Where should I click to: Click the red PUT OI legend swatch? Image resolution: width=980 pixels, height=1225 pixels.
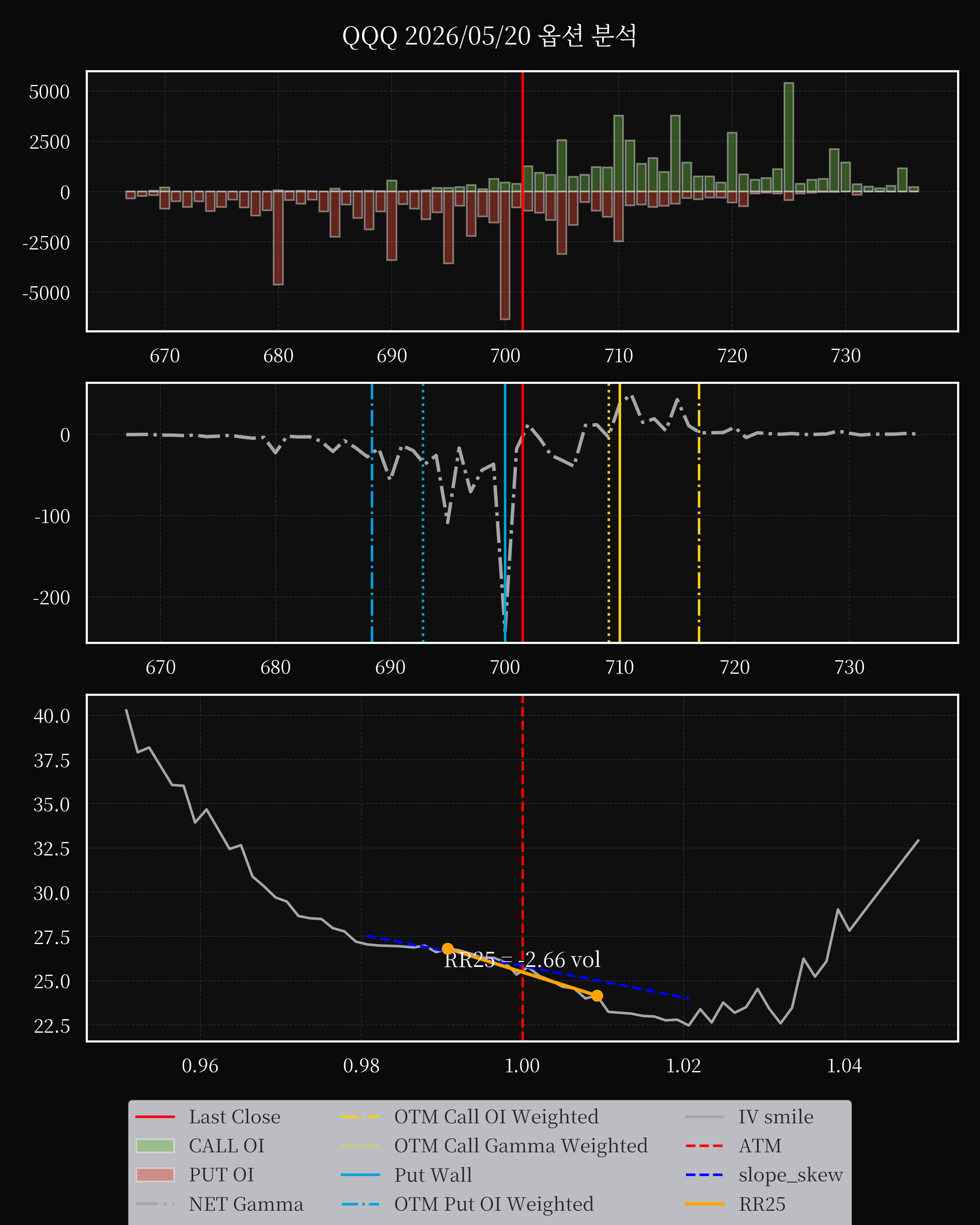155,1174
